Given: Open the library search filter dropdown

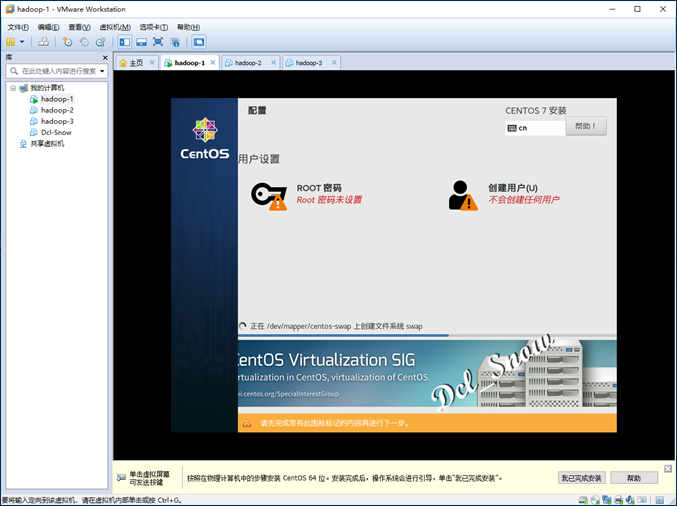Looking at the screenshot, I should pos(102,71).
